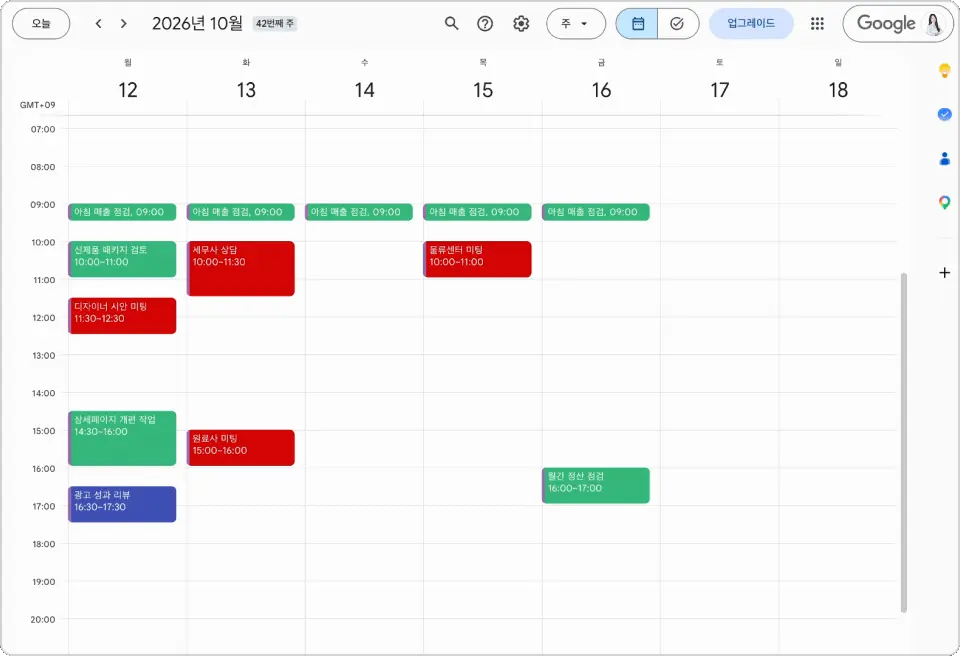This screenshot has width=960, height=656.
Task: Click the 42번째 주 week badge
Action: 275,24
